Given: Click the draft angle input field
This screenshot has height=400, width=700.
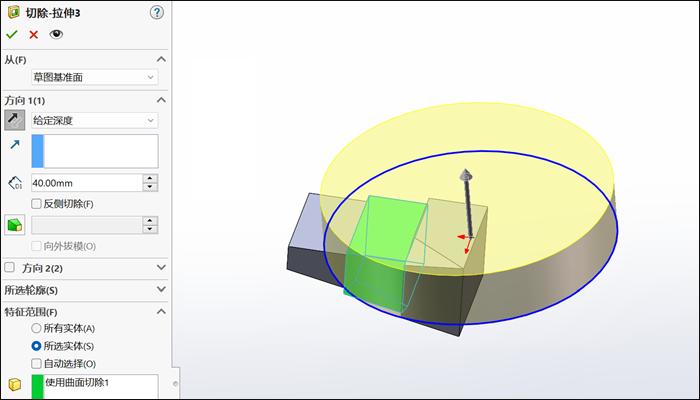Looking at the screenshot, I should click(87, 225).
